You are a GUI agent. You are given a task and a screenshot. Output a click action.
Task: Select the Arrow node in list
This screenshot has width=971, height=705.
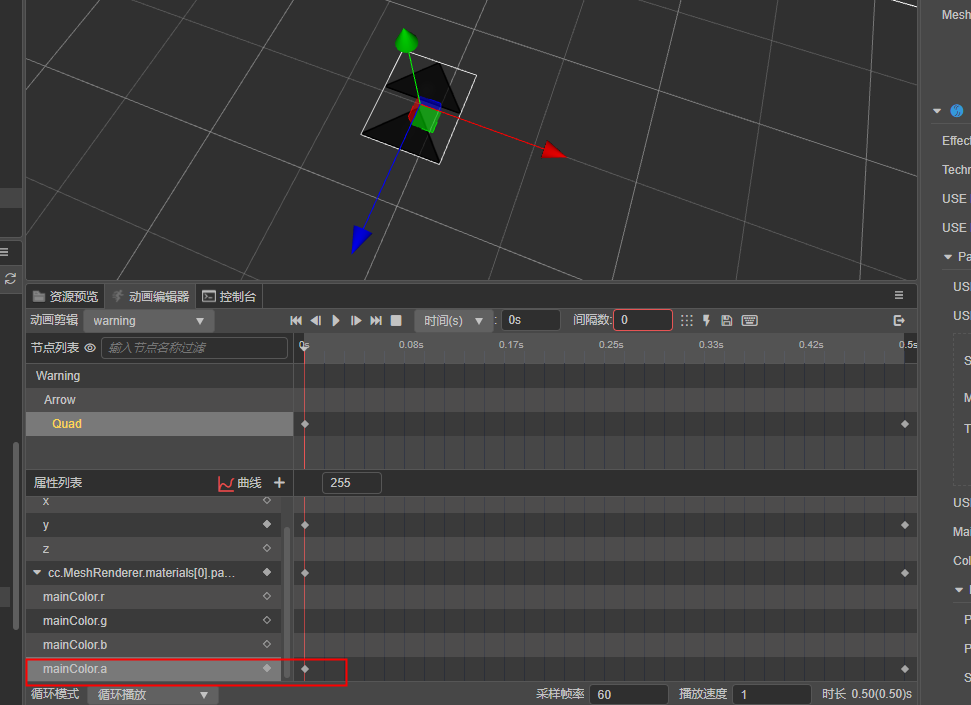(x=160, y=400)
